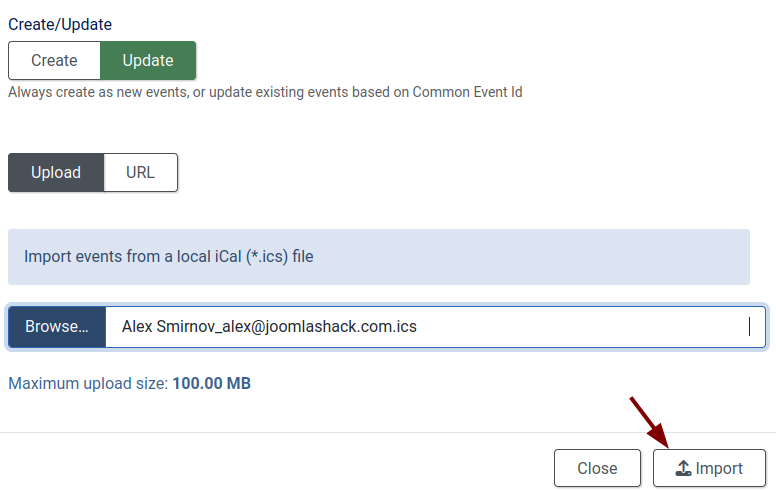This screenshot has width=776, height=490.
Task: Click the "Maximum upload size" label
Action: pyautogui.click(x=88, y=383)
